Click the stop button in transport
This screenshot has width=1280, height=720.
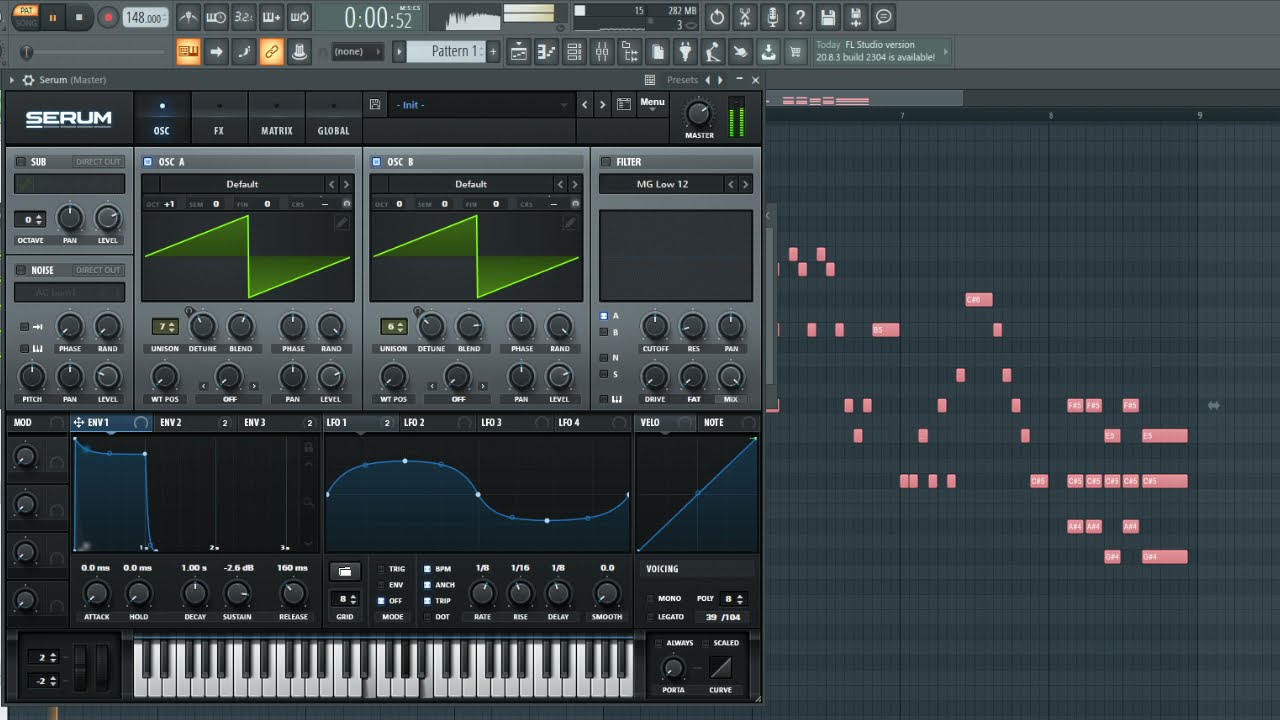(x=80, y=17)
